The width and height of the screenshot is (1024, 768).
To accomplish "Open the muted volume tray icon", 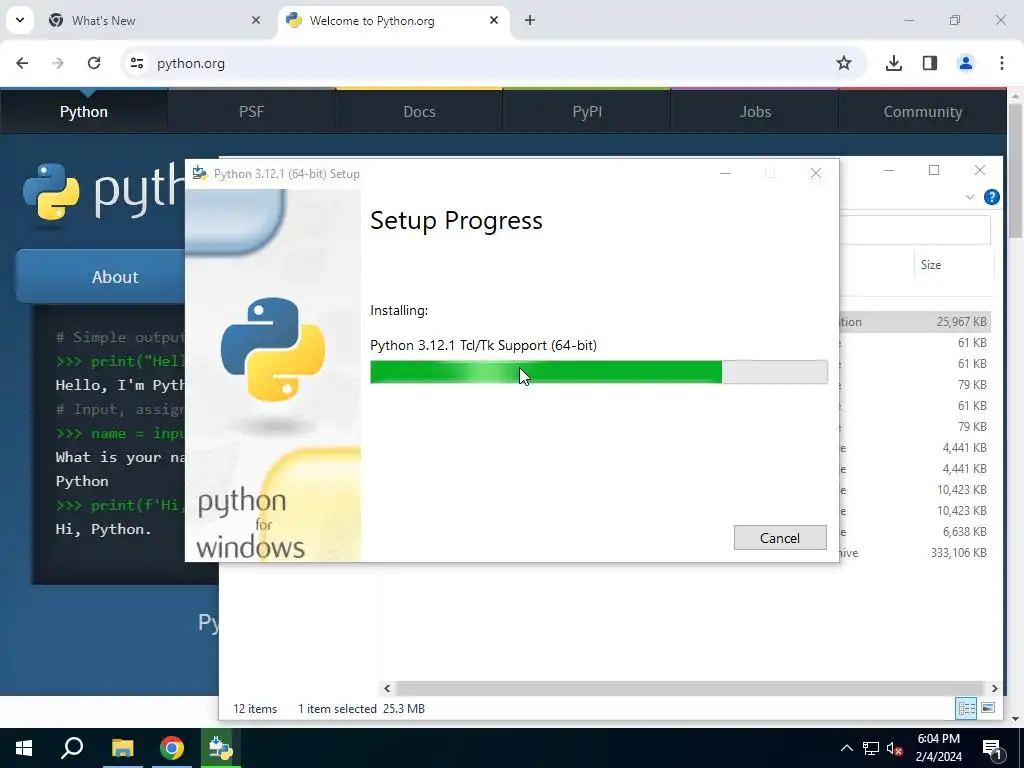I will [x=895, y=748].
